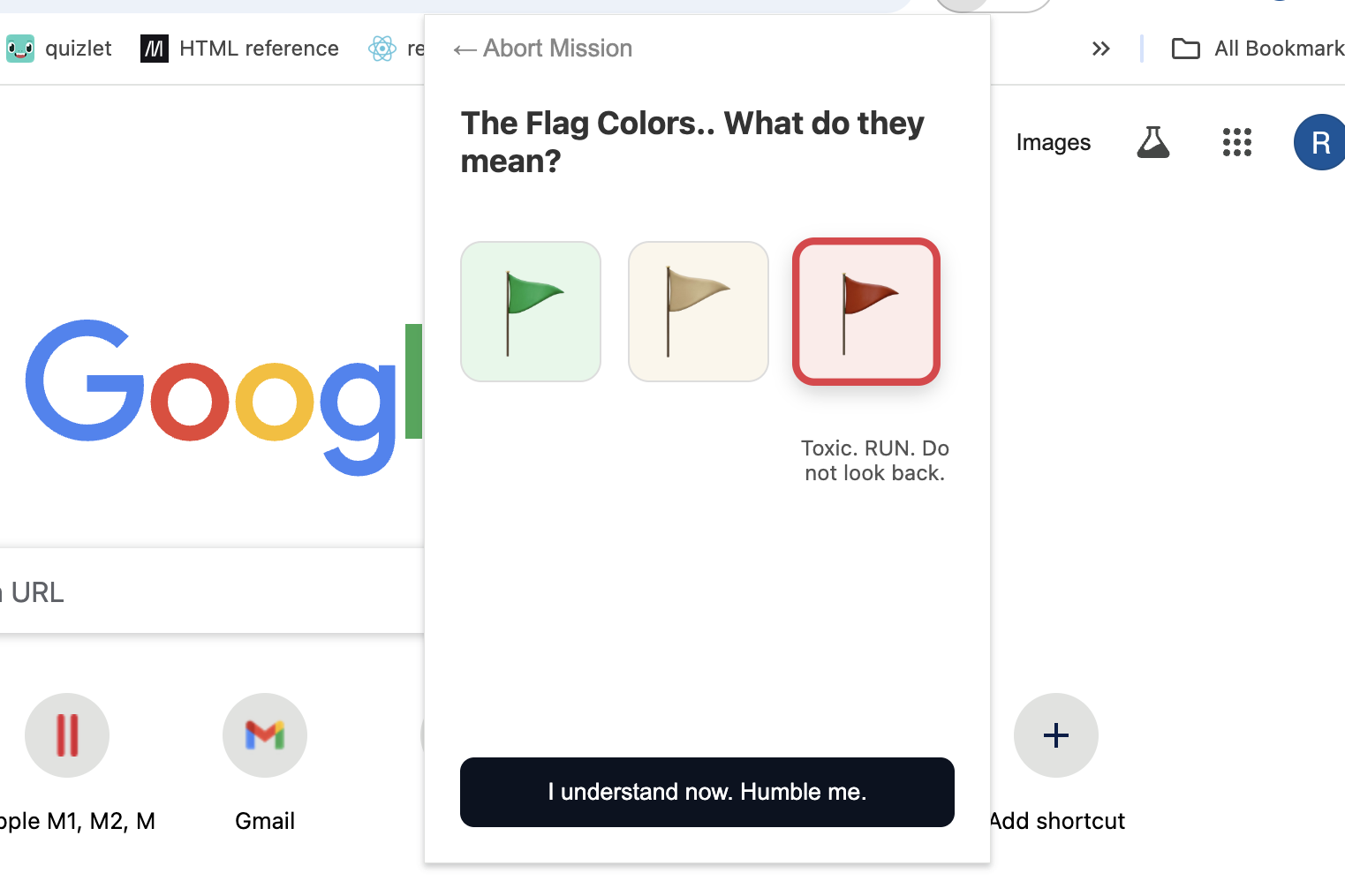Expand hidden bookmarks with the double chevron

point(1100,49)
